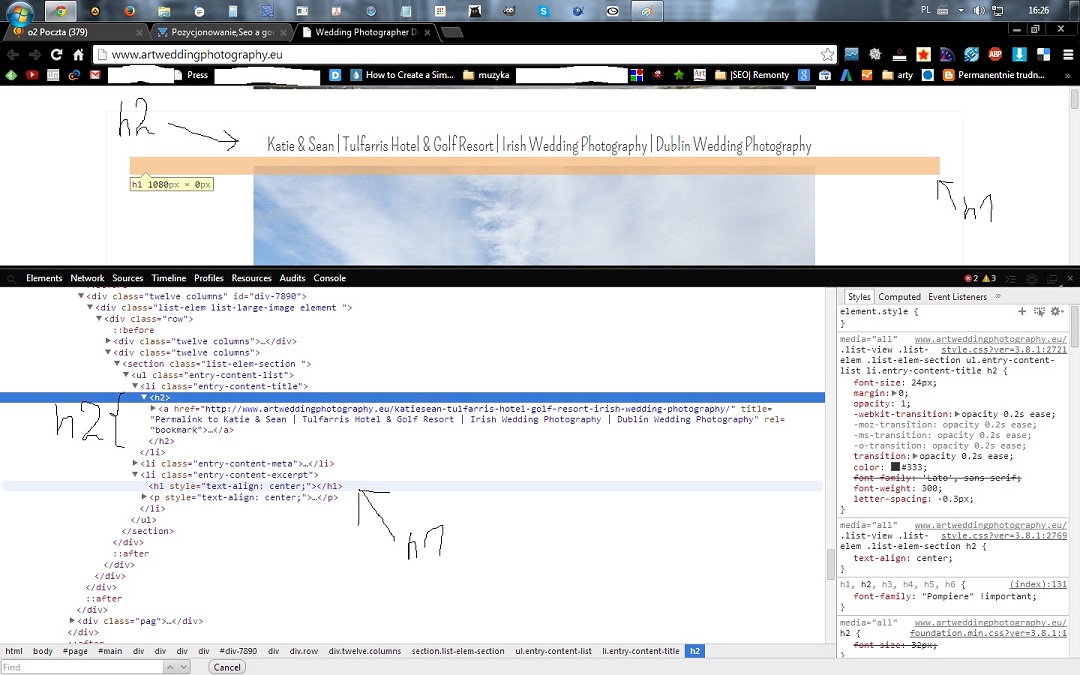This screenshot has width=1080, height=675.
Task: Expand the entry-content-meta li node
Action: pyautogui.click(x=136, y=464)
